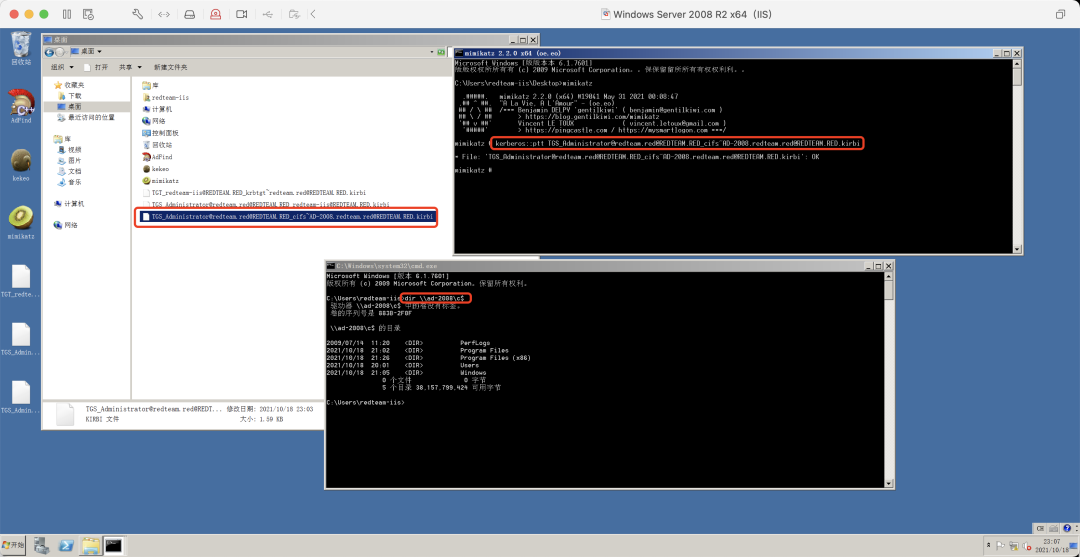Open 文档 library in the navigation pane
Screen dimensions: 1080x557
(x=70, y=171)
